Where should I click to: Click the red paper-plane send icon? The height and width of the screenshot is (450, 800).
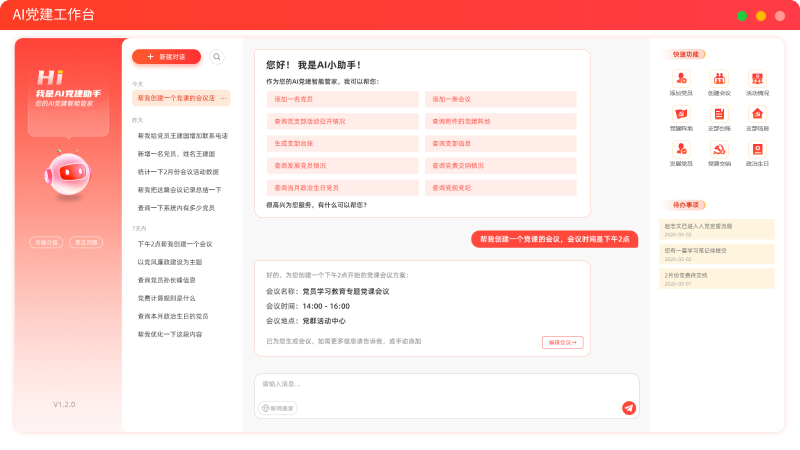pyautogui.click(x=629, y=408)
